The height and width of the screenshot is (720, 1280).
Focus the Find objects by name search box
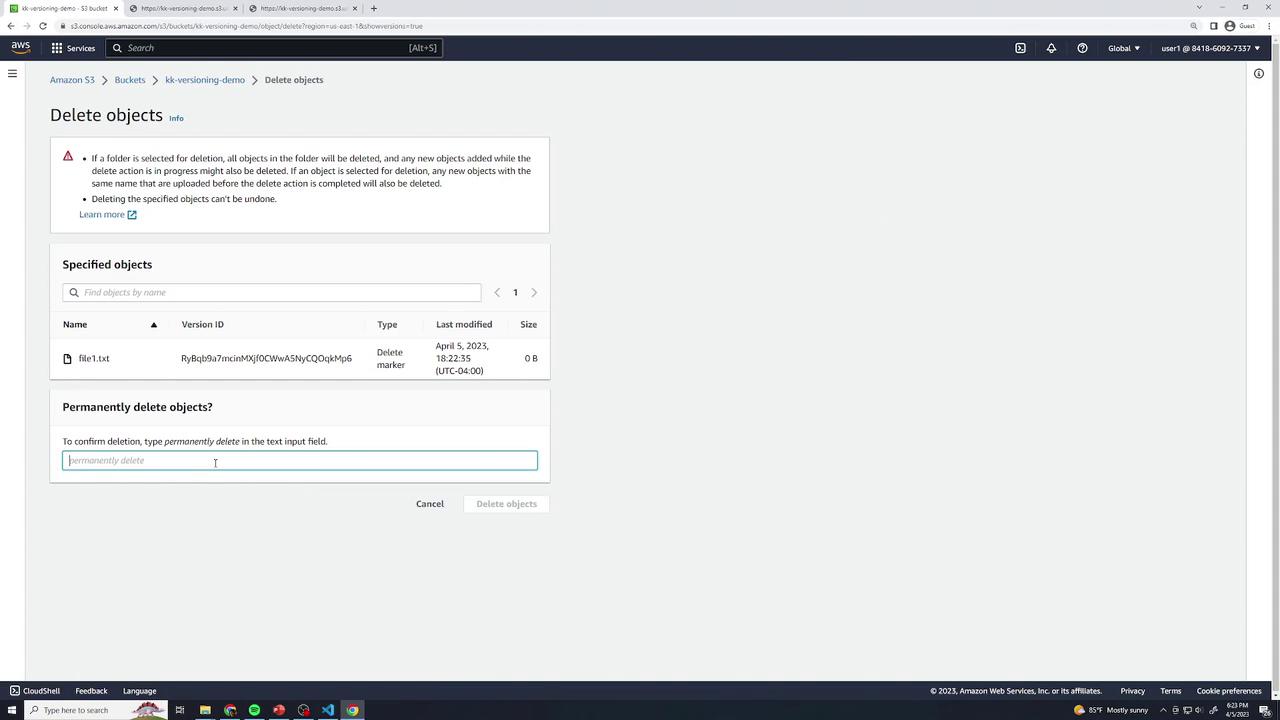(272, 293)
